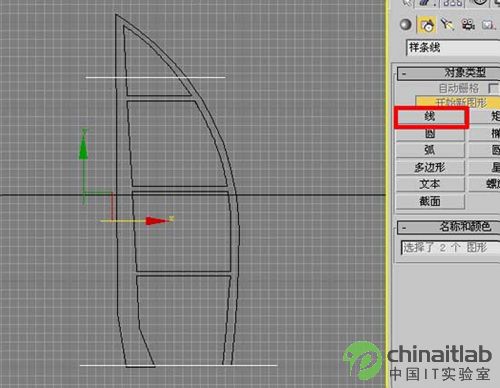The image size is (500, 388).
Task: Click the green Y-axis gizmo arrow
Action: pos(83,147)
